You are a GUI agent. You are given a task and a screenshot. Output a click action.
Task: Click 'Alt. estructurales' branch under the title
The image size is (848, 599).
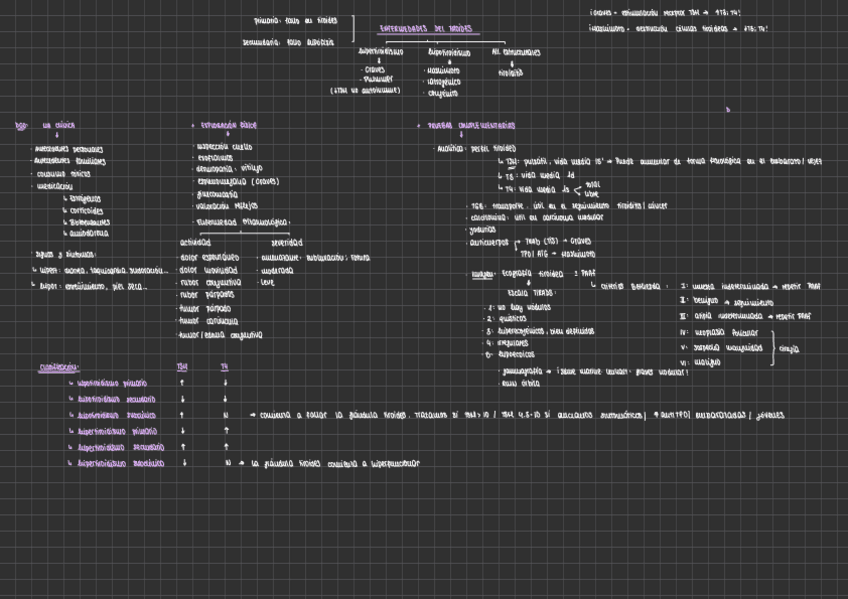(516, 51)
